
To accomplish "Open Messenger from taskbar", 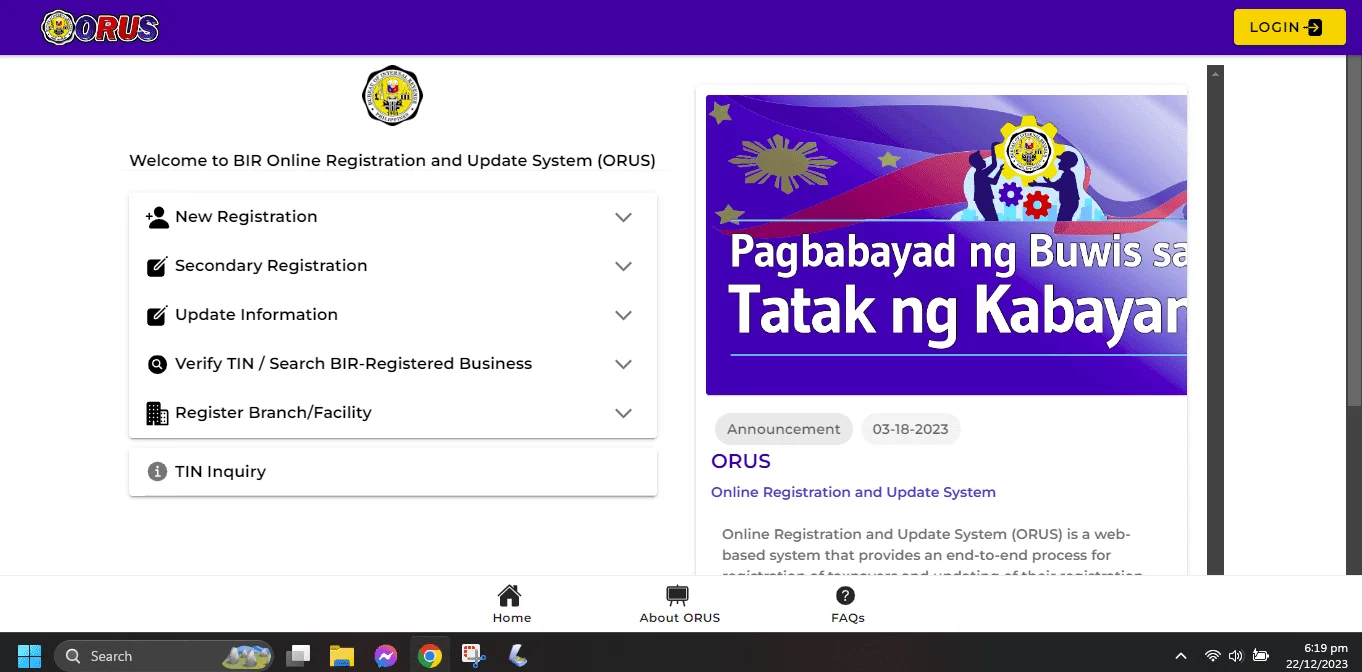I will 386,656.
